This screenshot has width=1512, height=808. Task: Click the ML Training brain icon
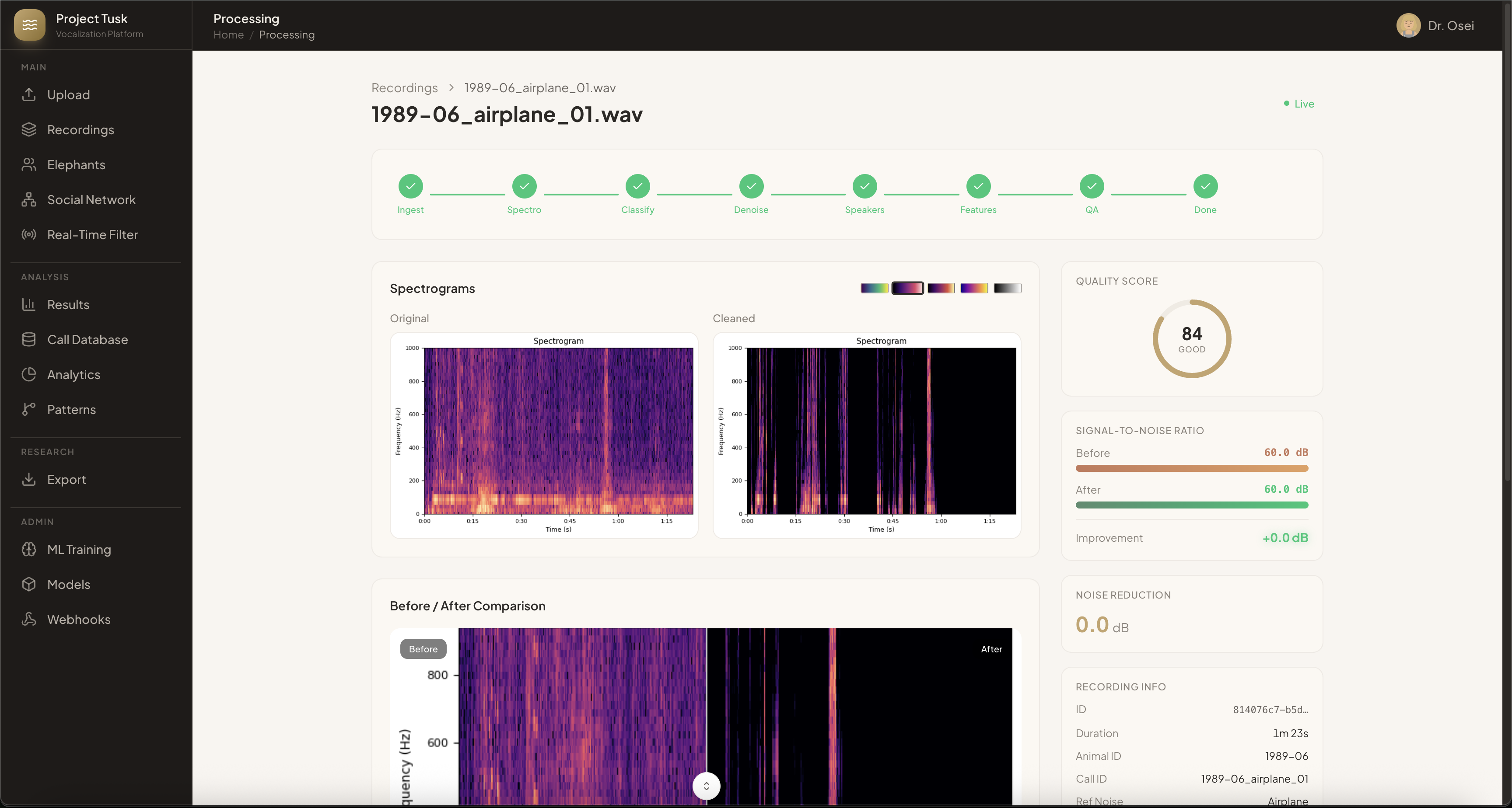click(x=29, y=549)
